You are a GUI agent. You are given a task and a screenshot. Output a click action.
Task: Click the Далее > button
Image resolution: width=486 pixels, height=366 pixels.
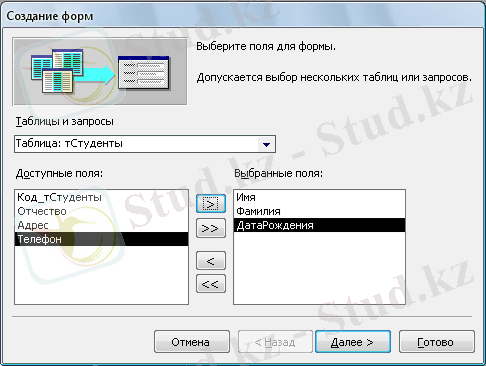point(353,342)
